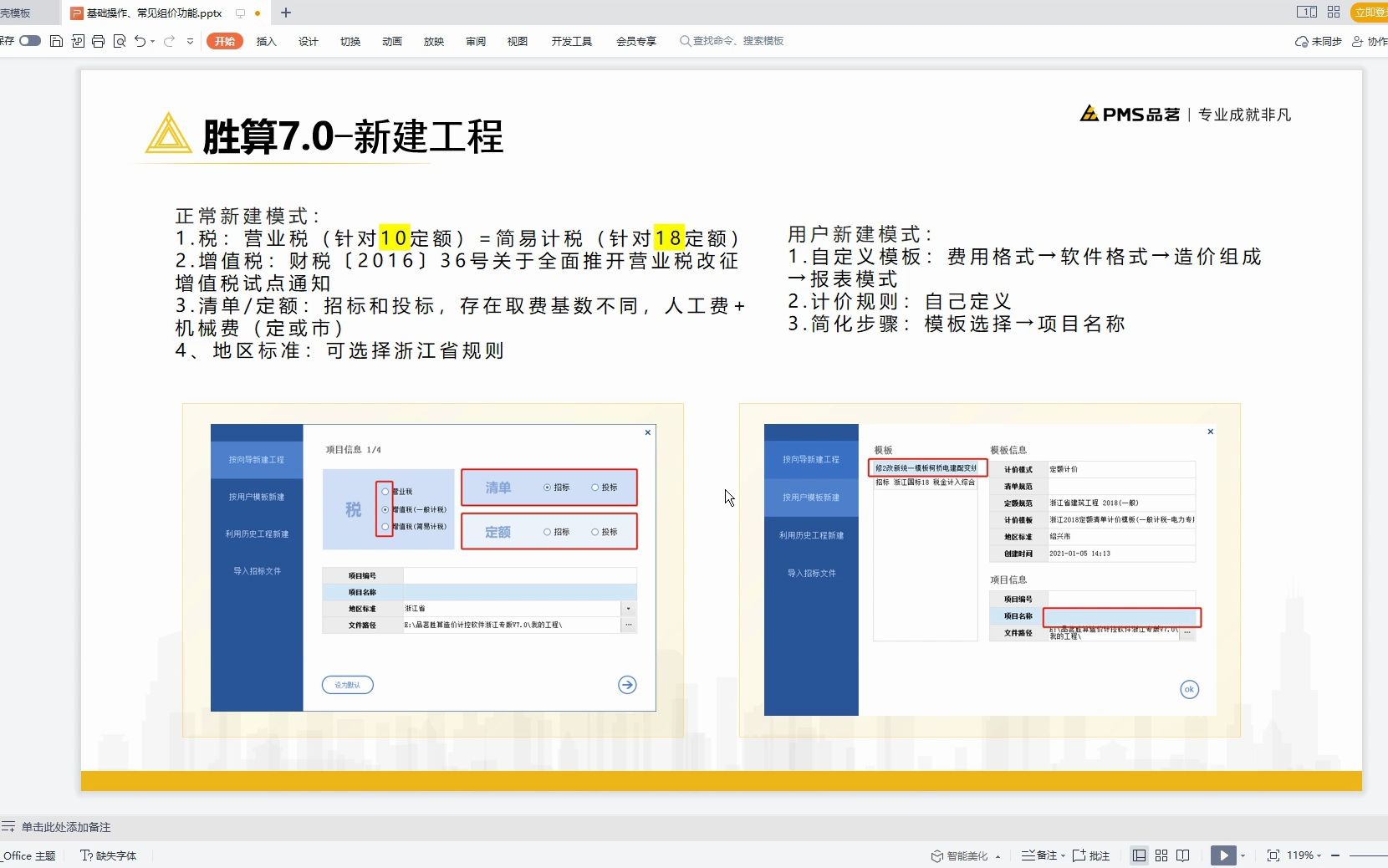Click the monitor icon in the pptx tab
The height and width of the screenshot is (868, 1388).
tap(240, 13)
